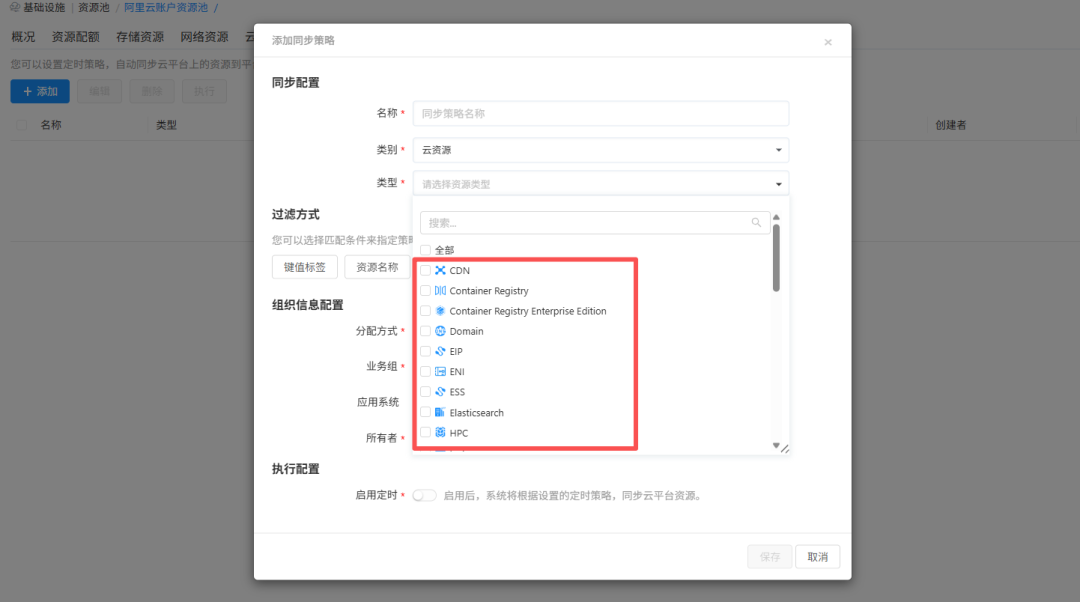Open the 类别 云资源 dropdown
This screenshot has width=1080, height=602.
click(x=600, y=150)
